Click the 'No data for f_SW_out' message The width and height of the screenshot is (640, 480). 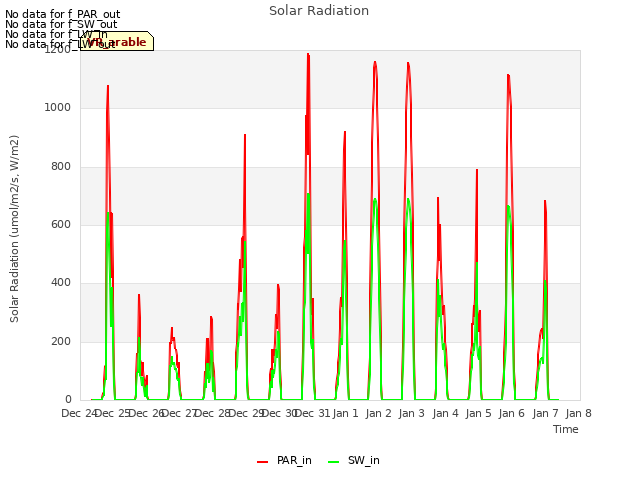[61, 24]
